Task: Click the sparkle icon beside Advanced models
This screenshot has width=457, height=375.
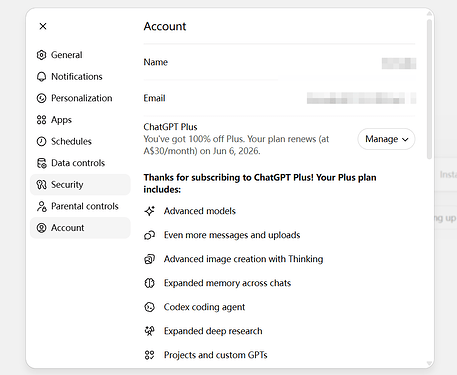Action: 149,211
